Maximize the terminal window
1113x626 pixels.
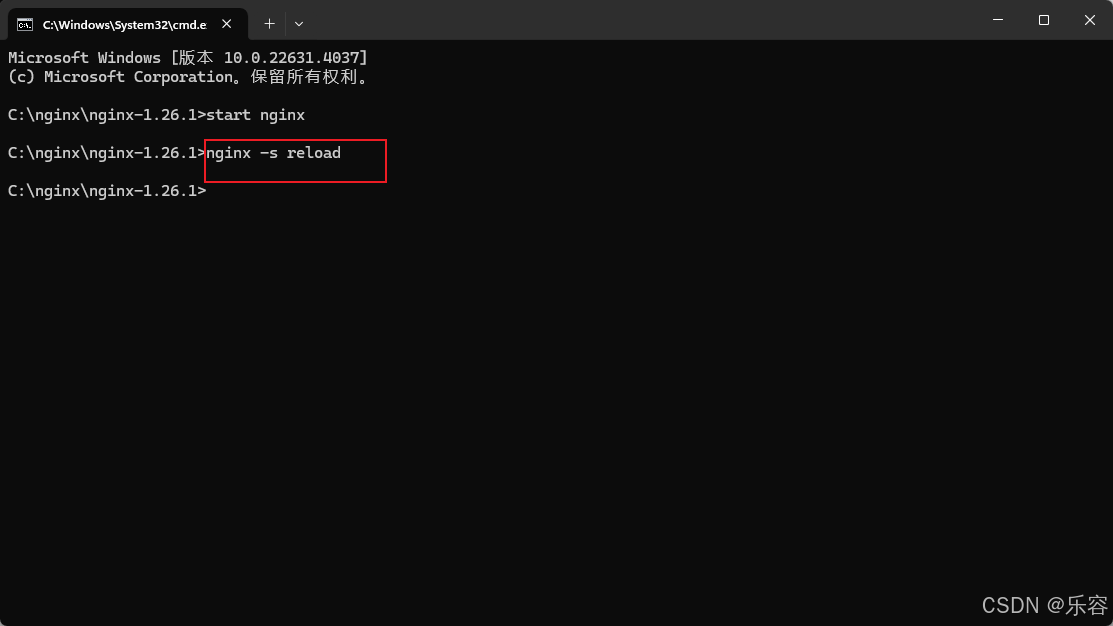pyautogui.click(x=1043, y=20)
